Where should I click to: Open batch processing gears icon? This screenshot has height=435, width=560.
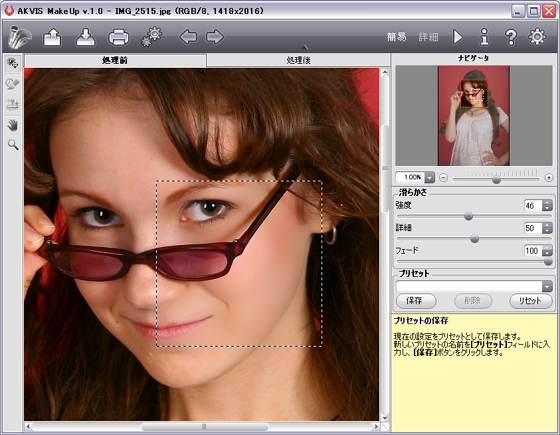tap(151, 36)
